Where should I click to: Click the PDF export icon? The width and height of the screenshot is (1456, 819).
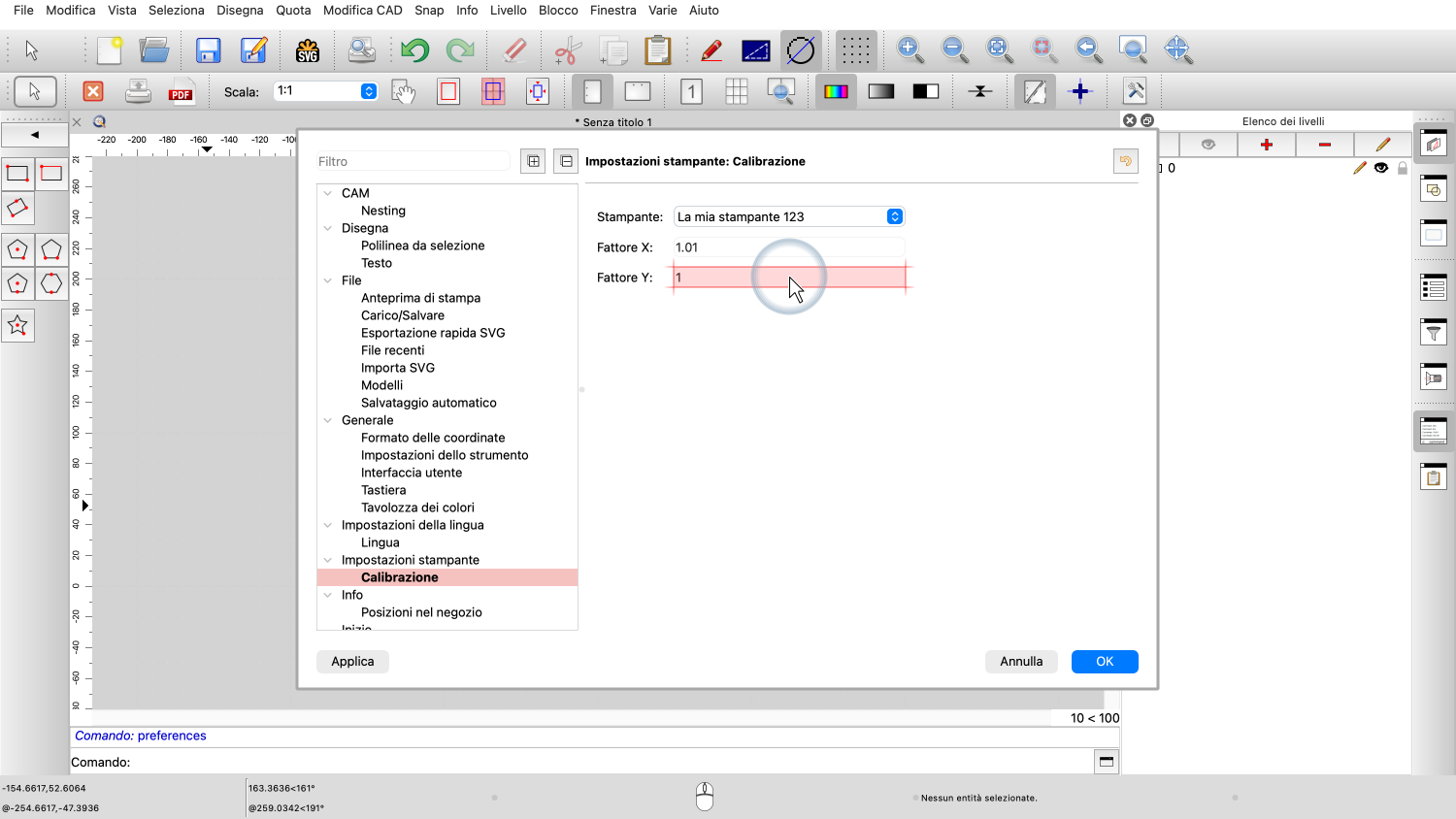181,92
